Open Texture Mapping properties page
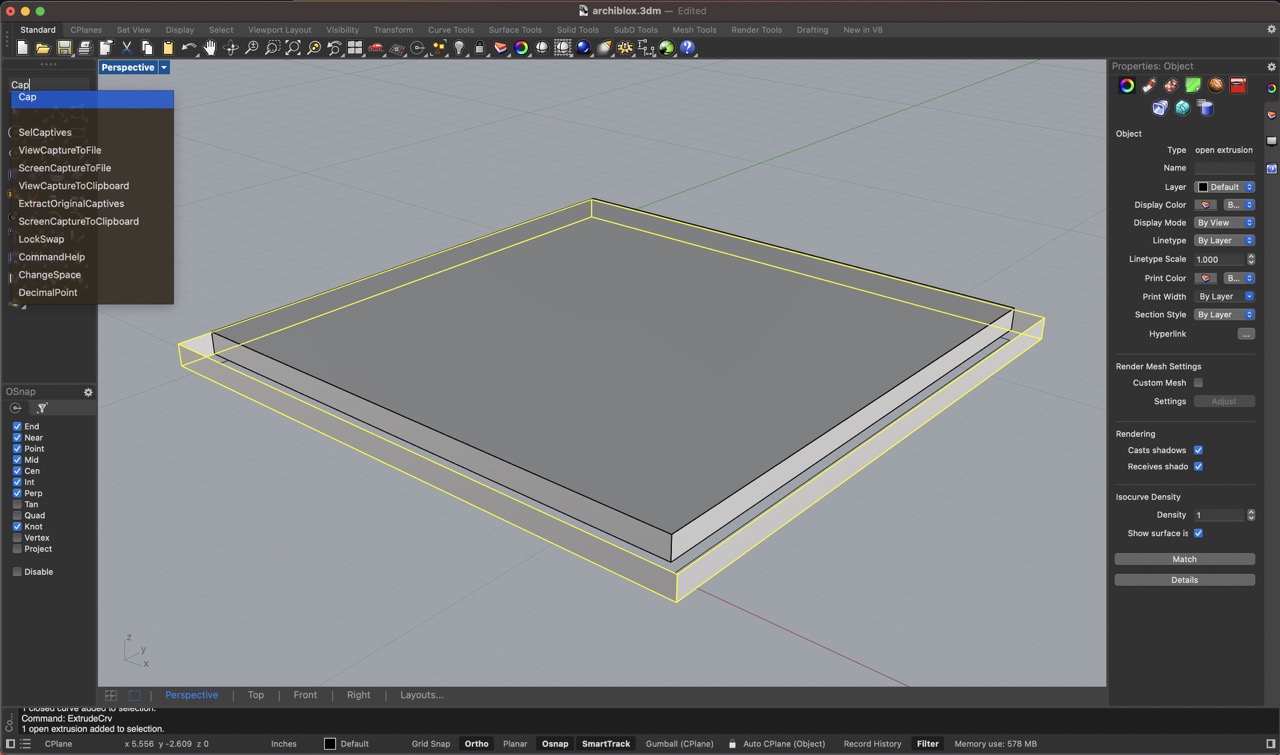Image resolution: width=1280 pixels, height=755 pixels. pyautogui.click(x=1171, y=86)
